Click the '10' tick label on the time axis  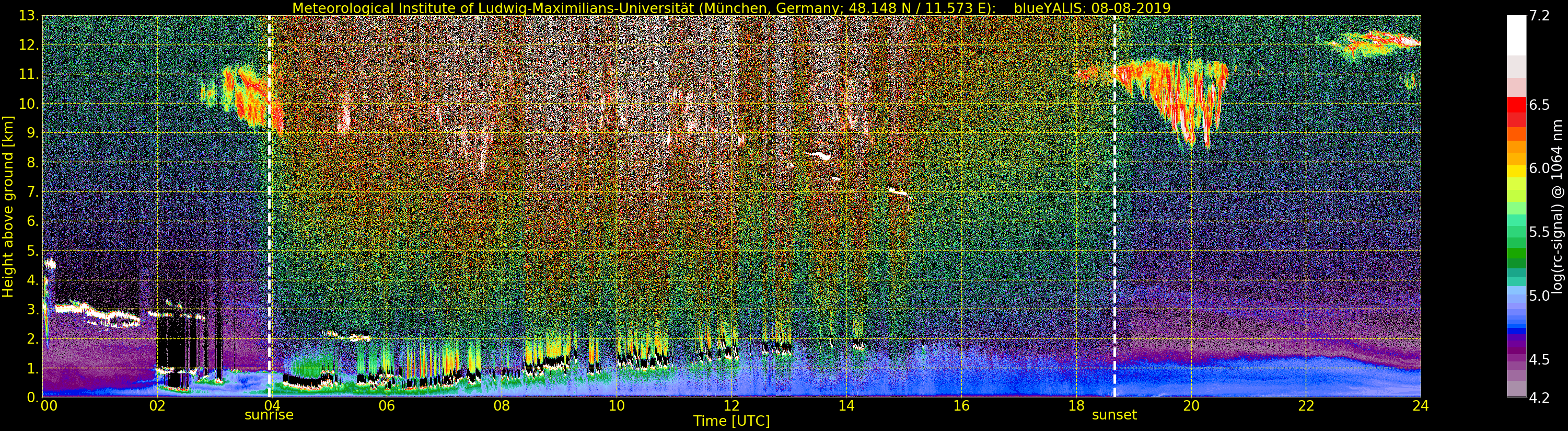point(616,405)
